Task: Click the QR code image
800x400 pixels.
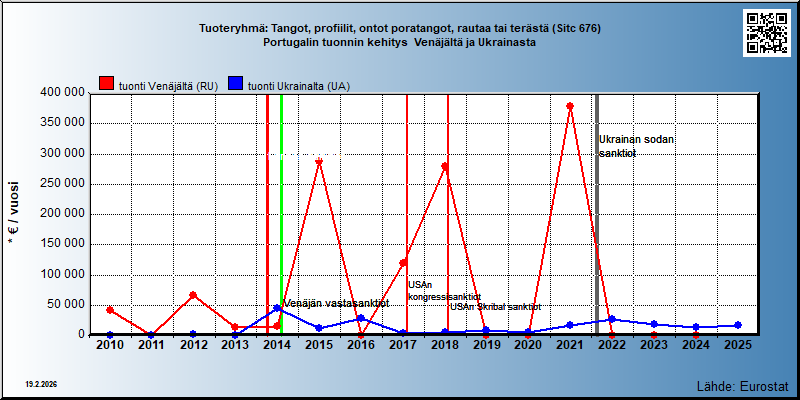Action: [767, 33]
